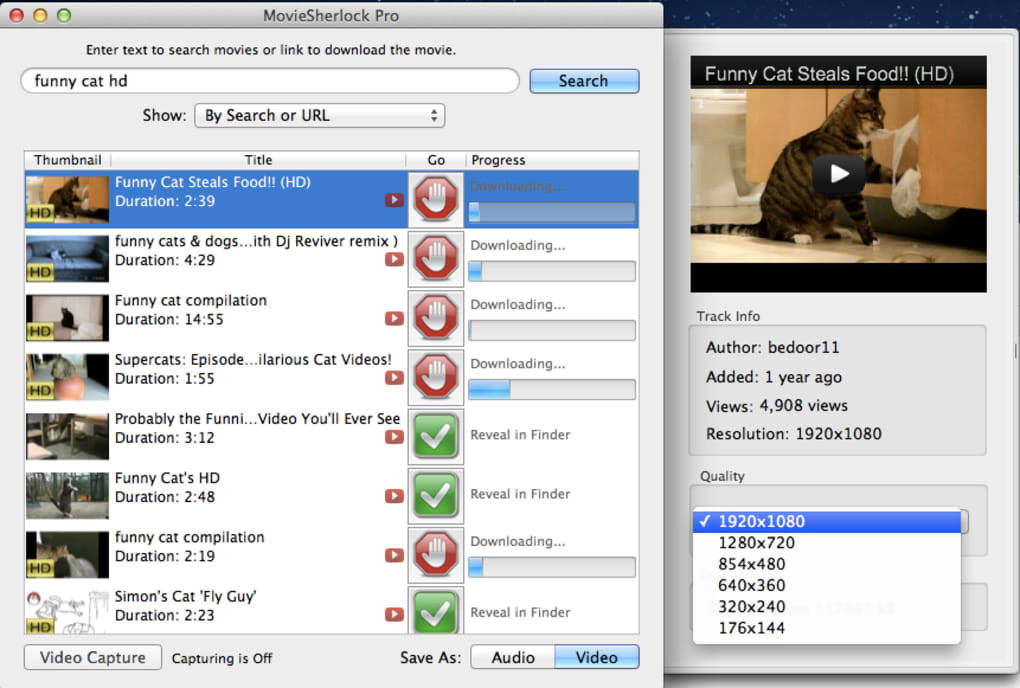Click the Progress column header
Viewport: 1020px width, 688px height.
(552, 160)
